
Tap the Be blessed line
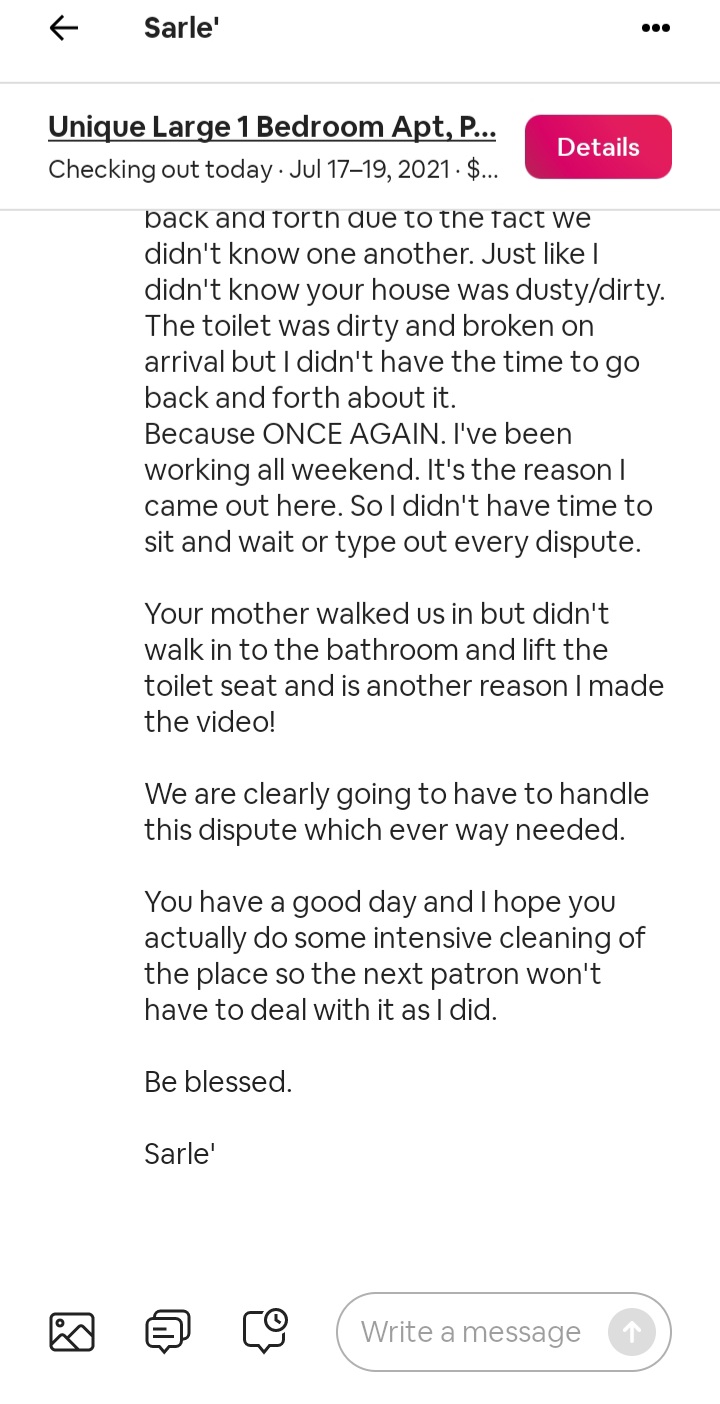pos(218,1082)
